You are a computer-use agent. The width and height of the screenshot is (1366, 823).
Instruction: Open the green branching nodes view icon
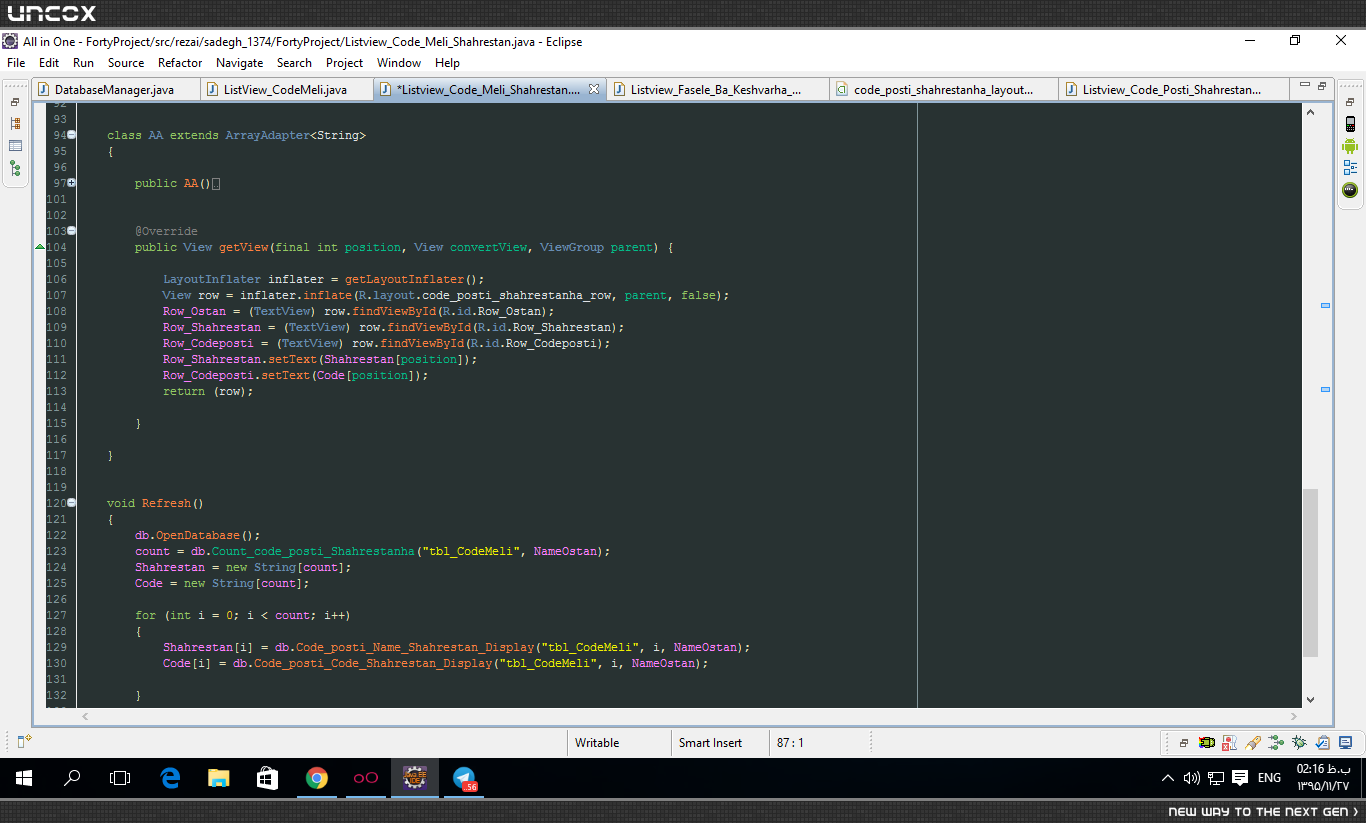[x=1276, y=743]
